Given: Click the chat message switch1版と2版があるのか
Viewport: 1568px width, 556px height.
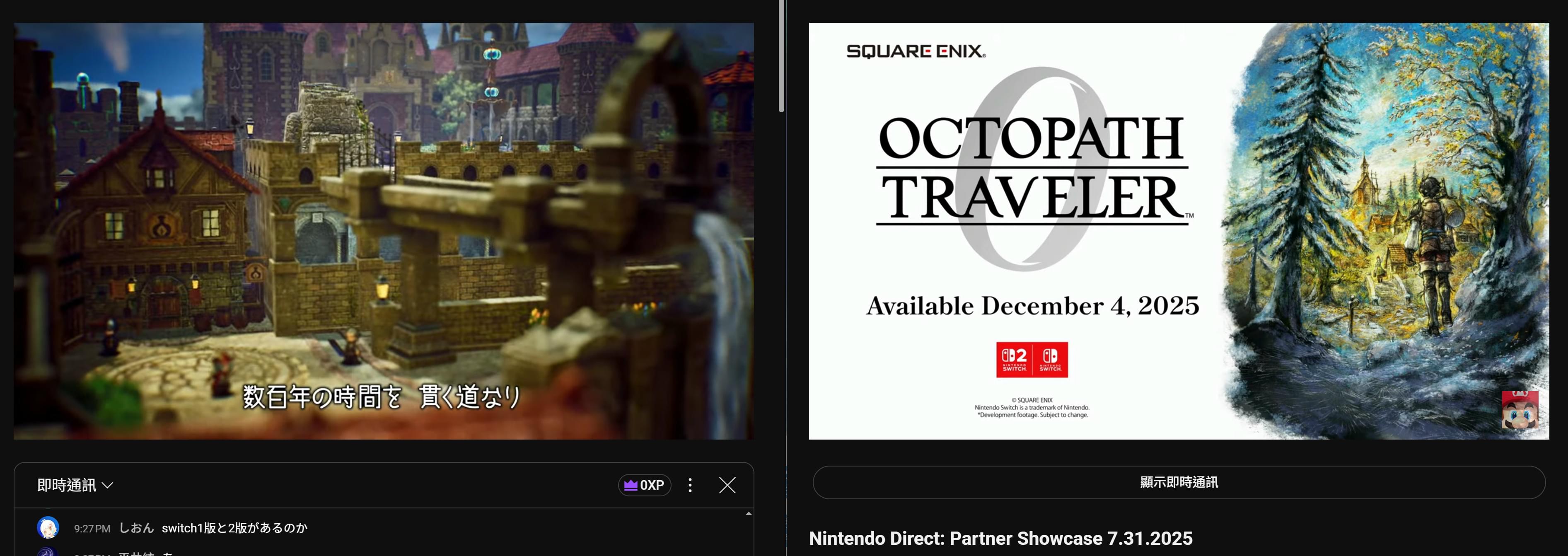Looking at the screenshot, I should click(234, 528).
